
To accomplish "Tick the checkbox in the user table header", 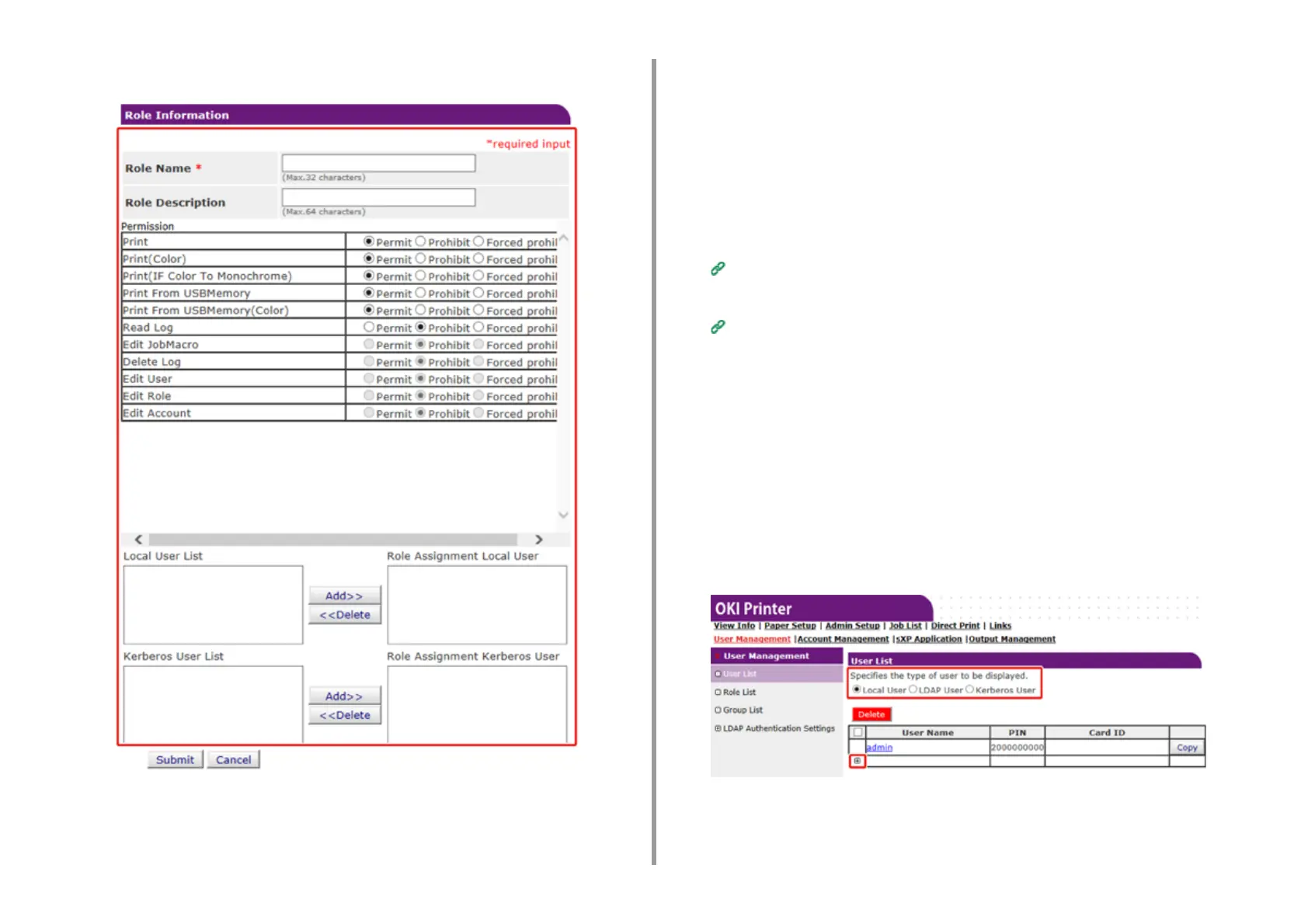I will 858,732.
